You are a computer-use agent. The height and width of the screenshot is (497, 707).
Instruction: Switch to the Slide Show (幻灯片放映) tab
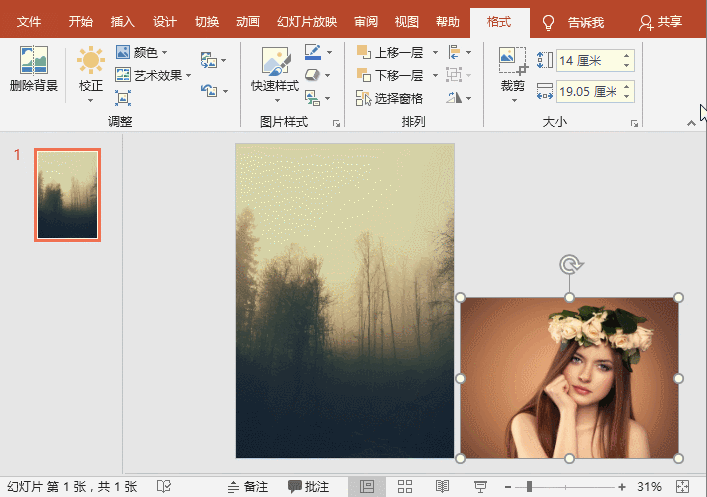[x=307, y=21]
